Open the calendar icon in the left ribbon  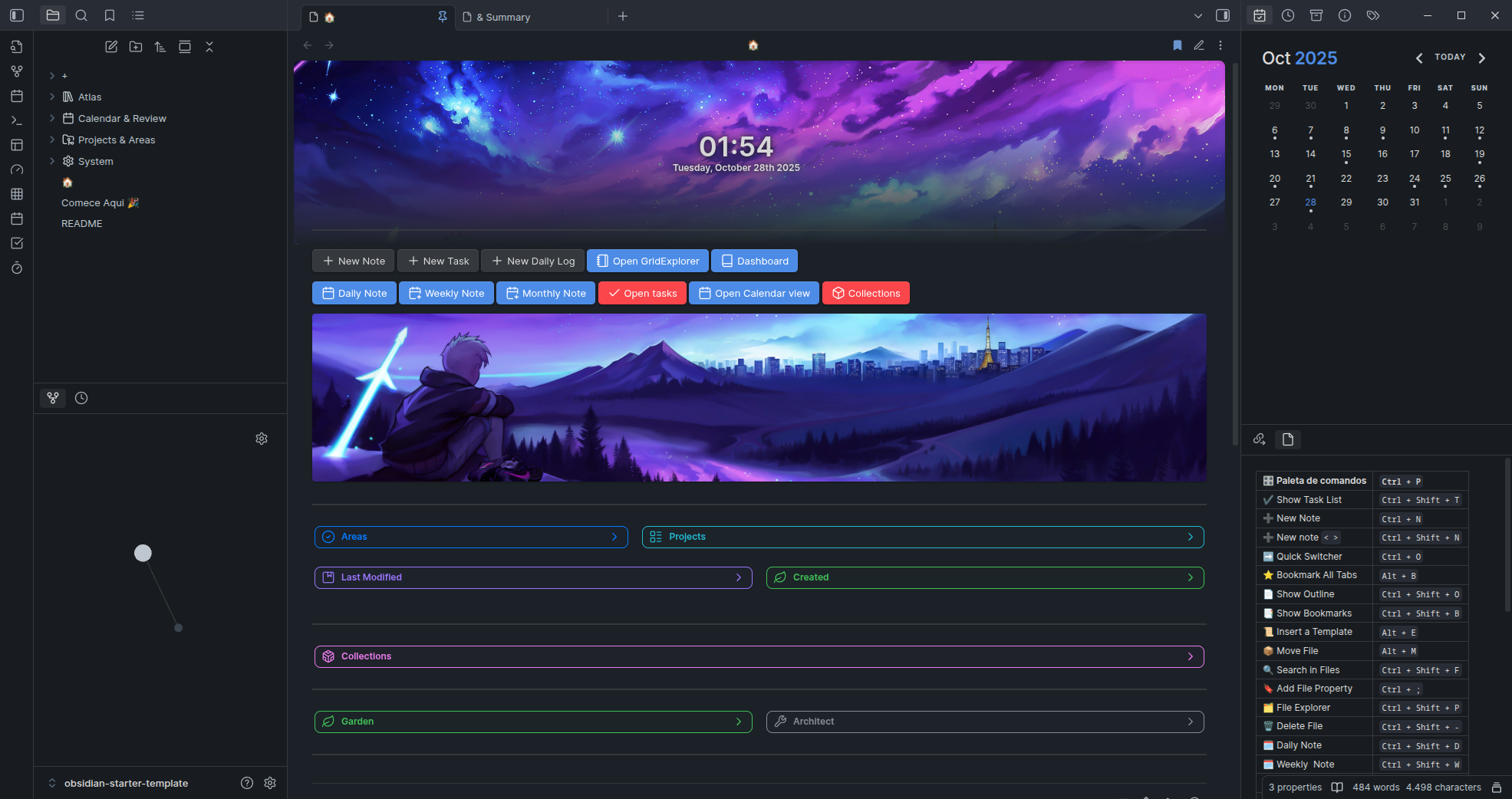16,96
